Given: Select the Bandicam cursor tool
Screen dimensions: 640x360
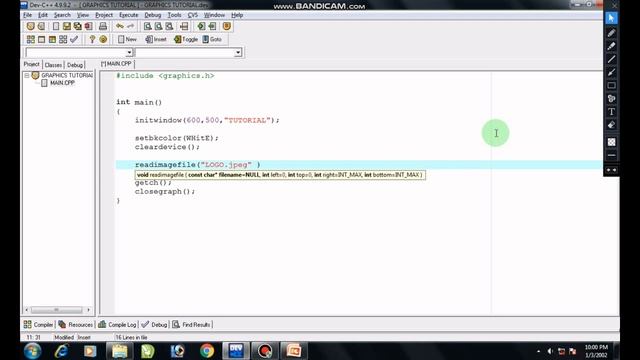Looking at the screenshot, I should coord(611,18).
